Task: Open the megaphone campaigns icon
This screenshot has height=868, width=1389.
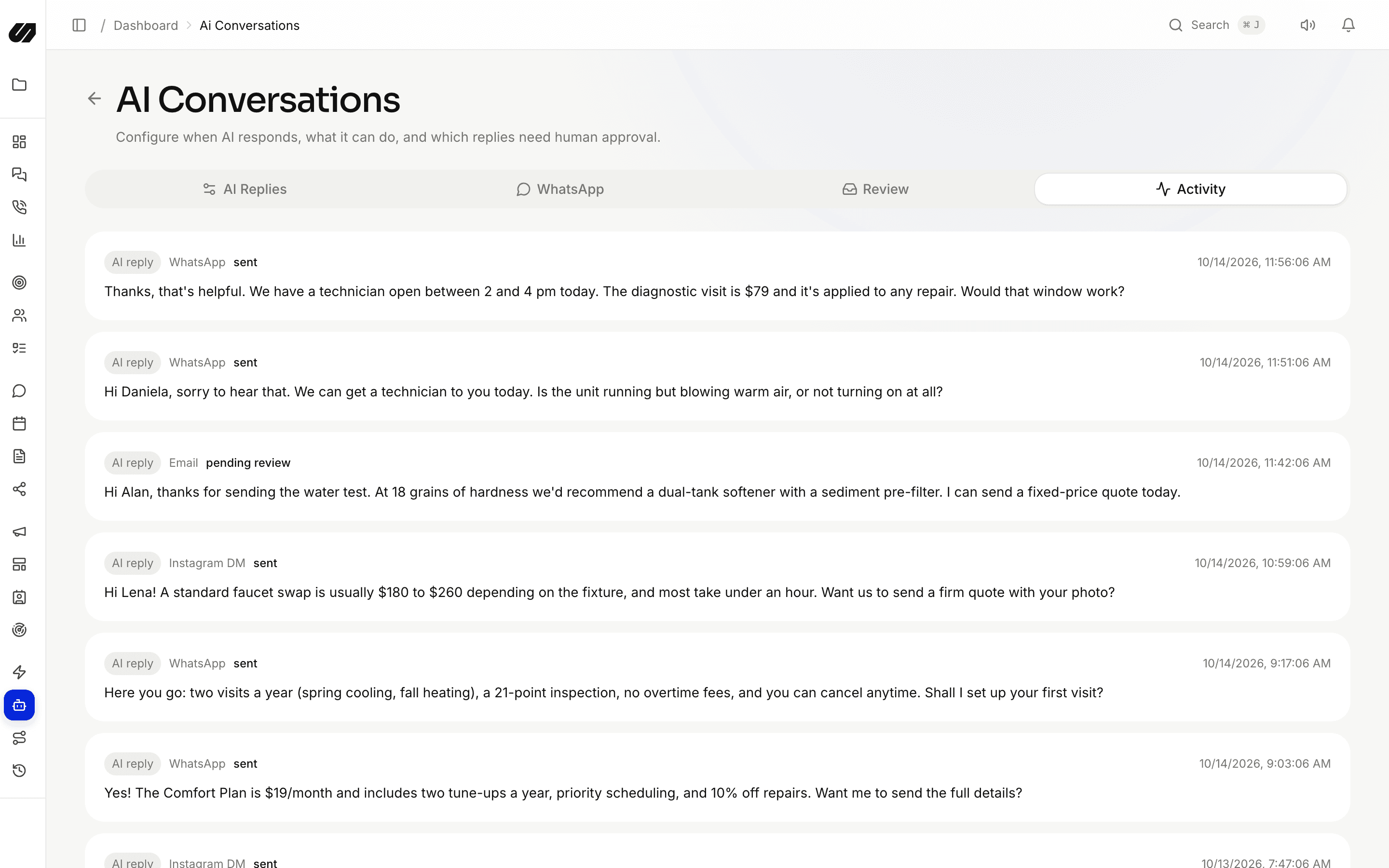Action: [x=19, y=531]
